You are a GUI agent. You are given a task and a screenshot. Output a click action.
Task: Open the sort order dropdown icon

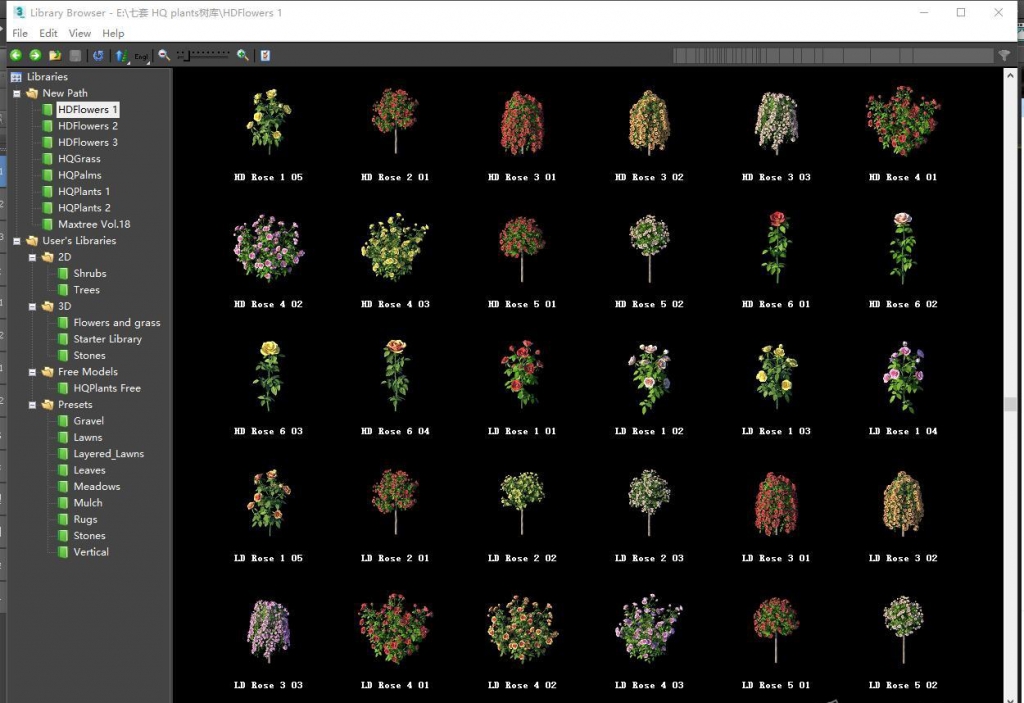click(121, 56)
